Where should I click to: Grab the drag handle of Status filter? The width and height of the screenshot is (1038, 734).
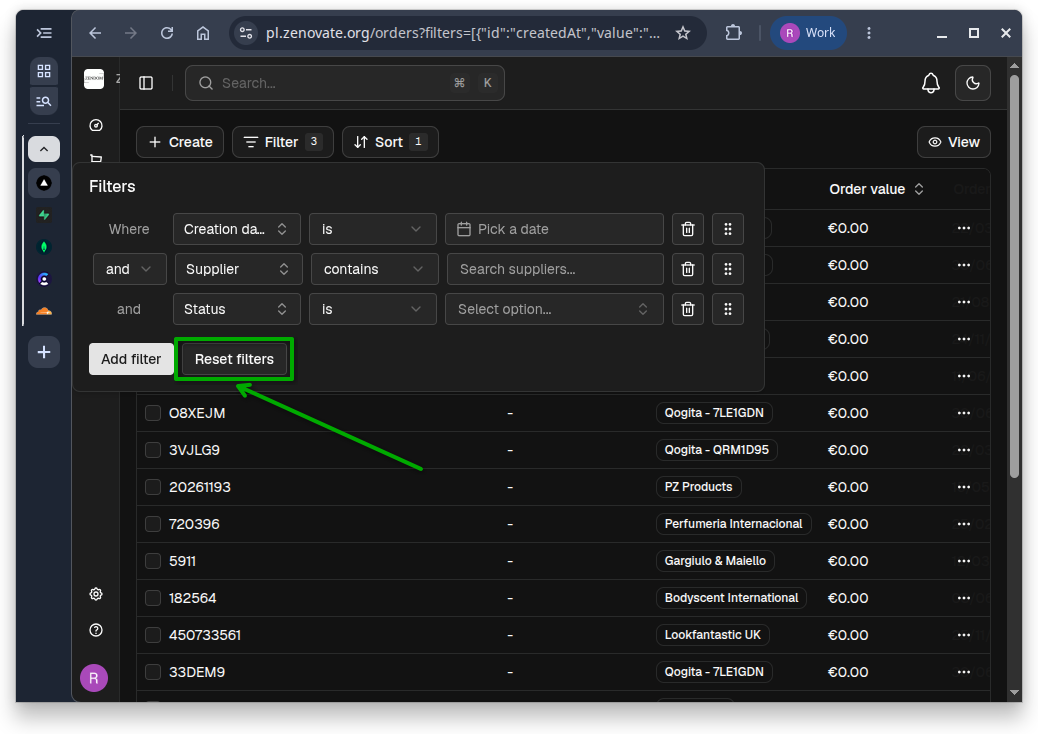(728, 309)
